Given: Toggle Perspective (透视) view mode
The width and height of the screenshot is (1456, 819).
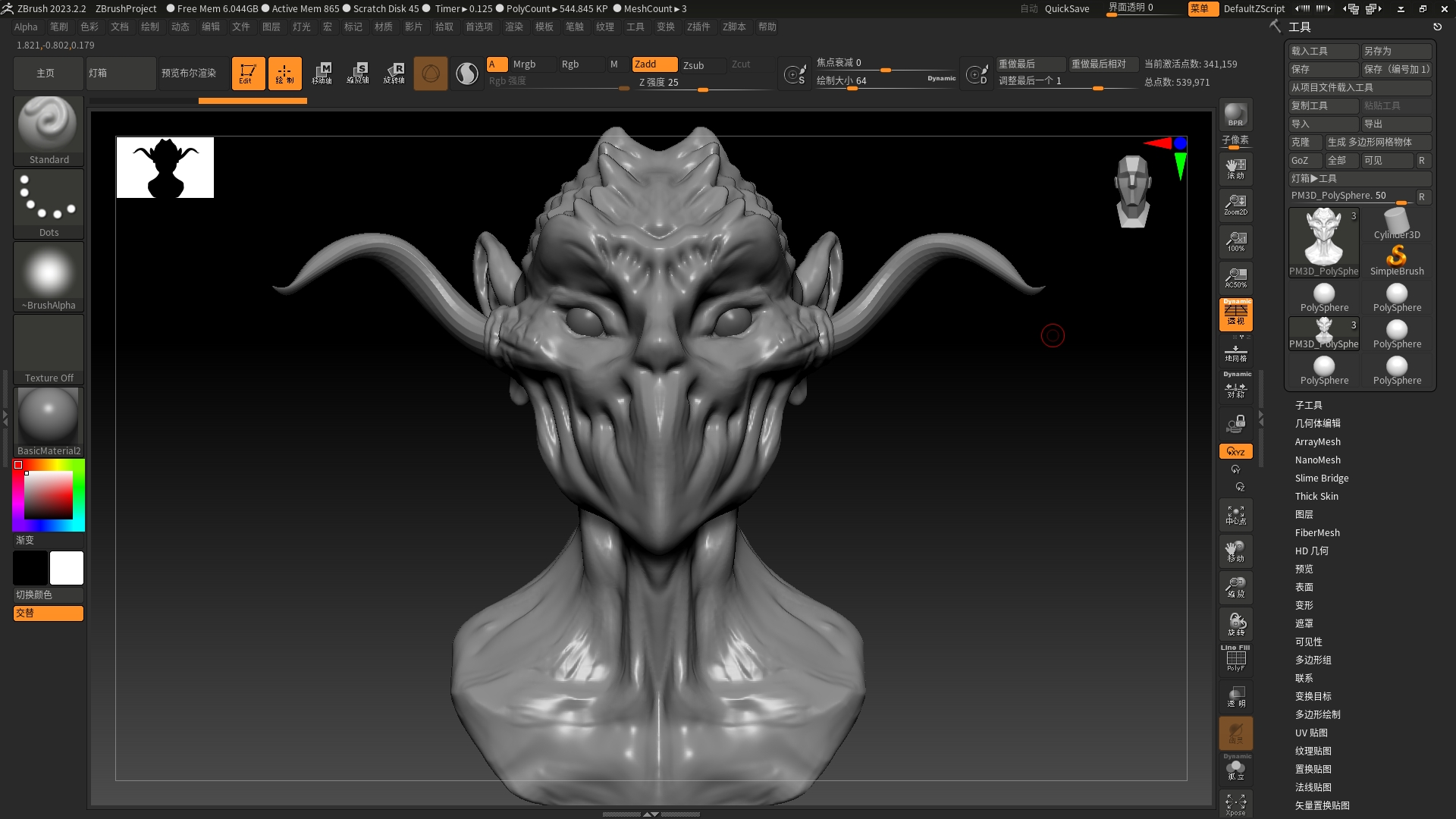Looking at the screenshot, I should (x=1236, y=315).
